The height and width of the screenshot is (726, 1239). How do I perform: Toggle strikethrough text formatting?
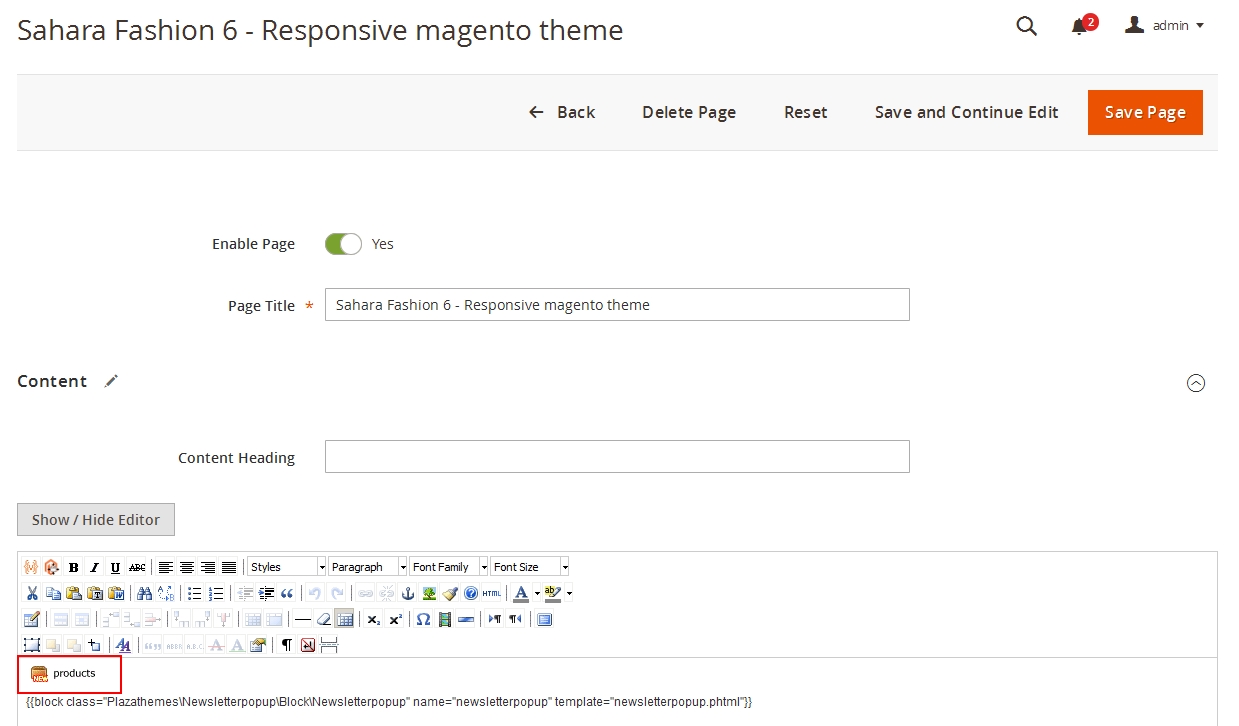(x=137, y=567)
